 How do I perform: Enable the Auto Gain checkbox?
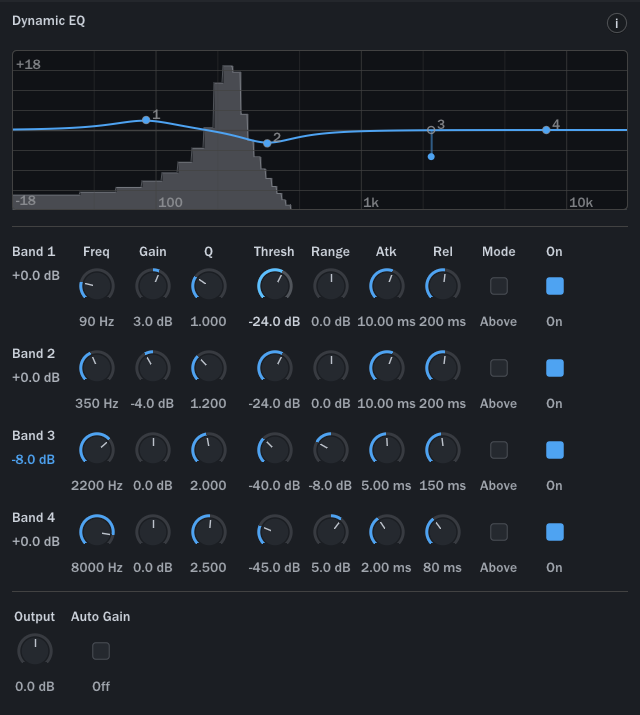tap(101, 651)
